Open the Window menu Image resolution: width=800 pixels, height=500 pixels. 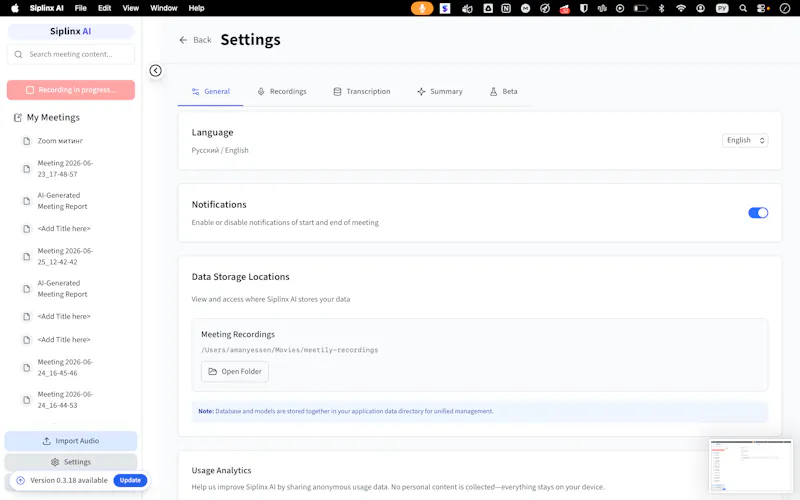(163, 8)
